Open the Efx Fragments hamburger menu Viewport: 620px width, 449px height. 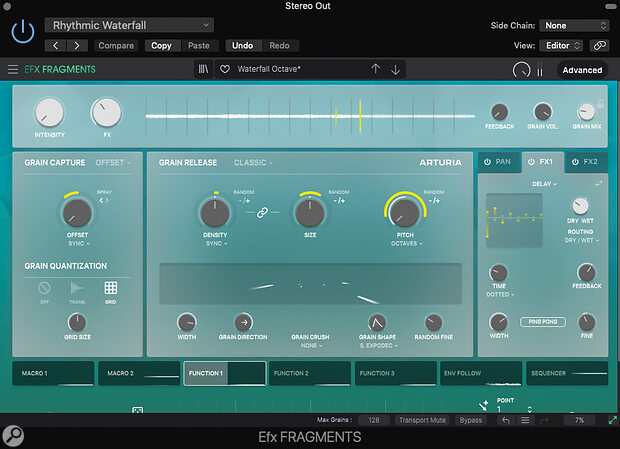(x=13, y=70)
